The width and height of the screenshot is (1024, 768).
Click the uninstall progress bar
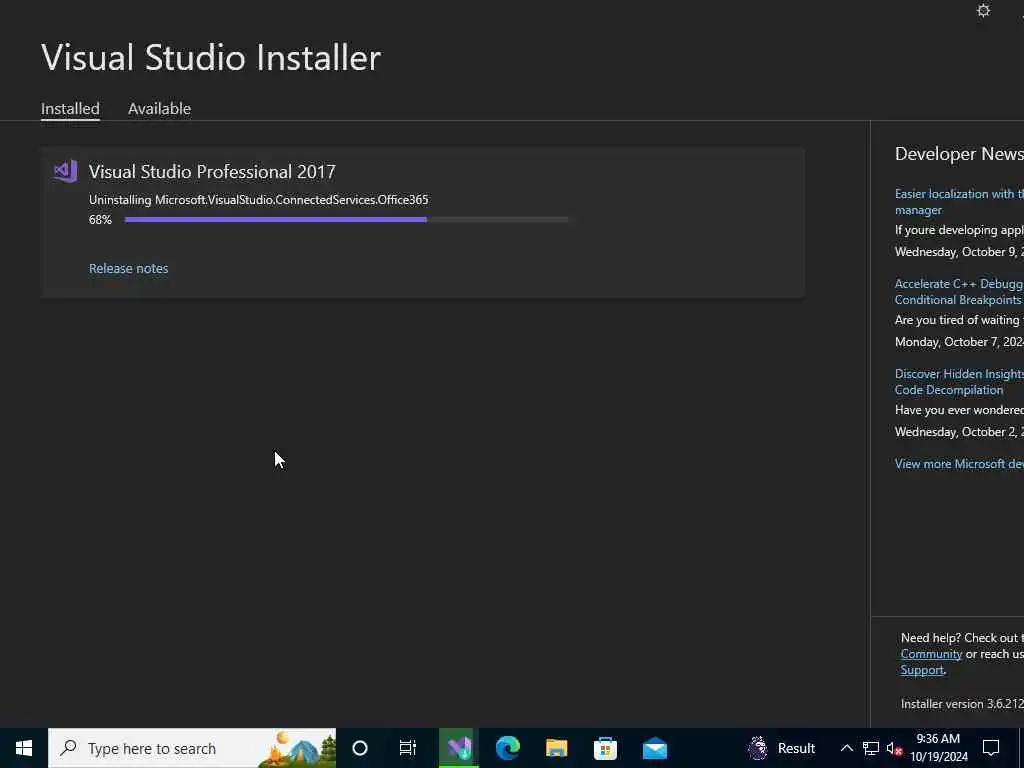[346, 219]
